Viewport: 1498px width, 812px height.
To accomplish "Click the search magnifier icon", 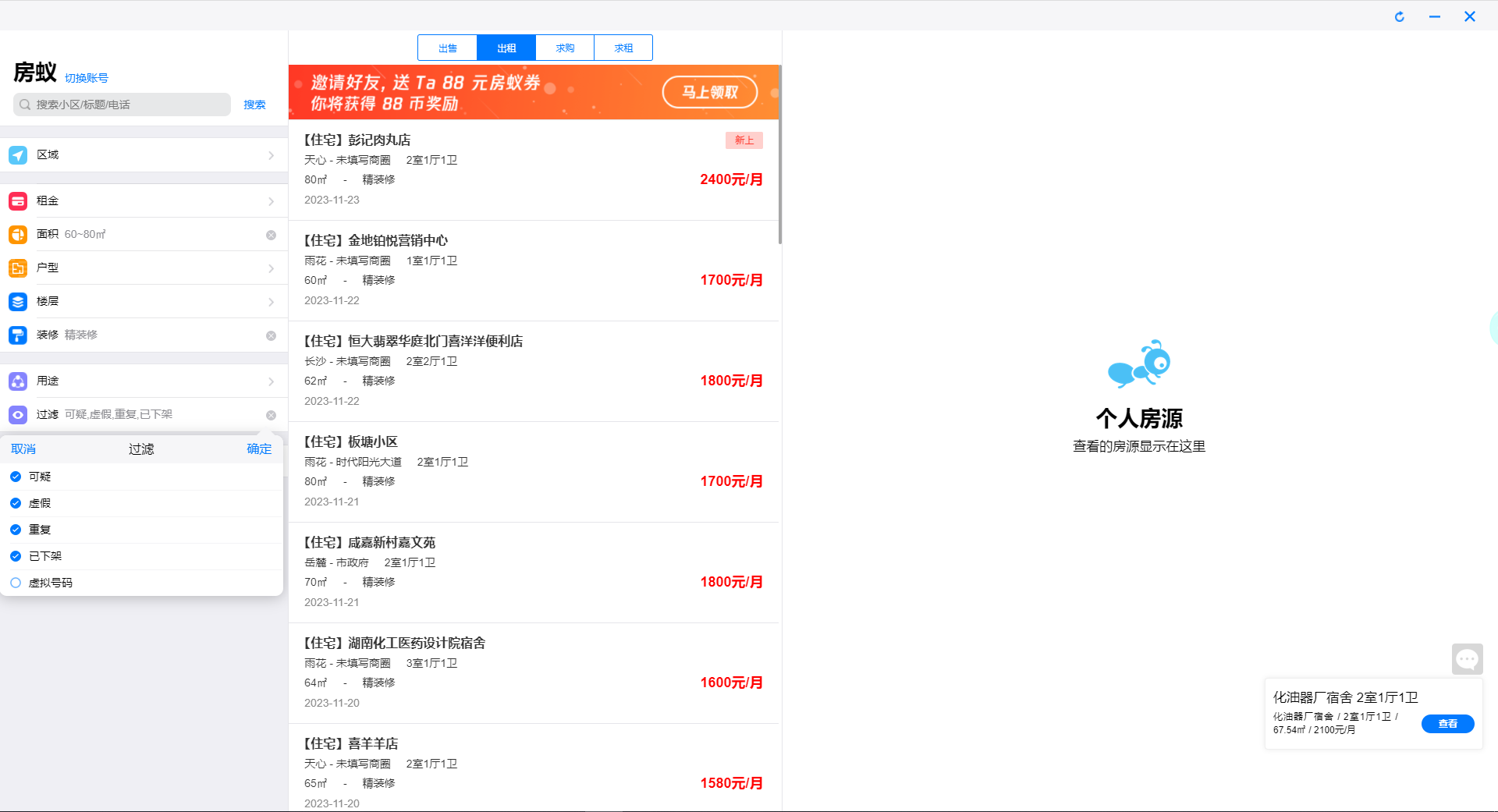I will (25, 105).
